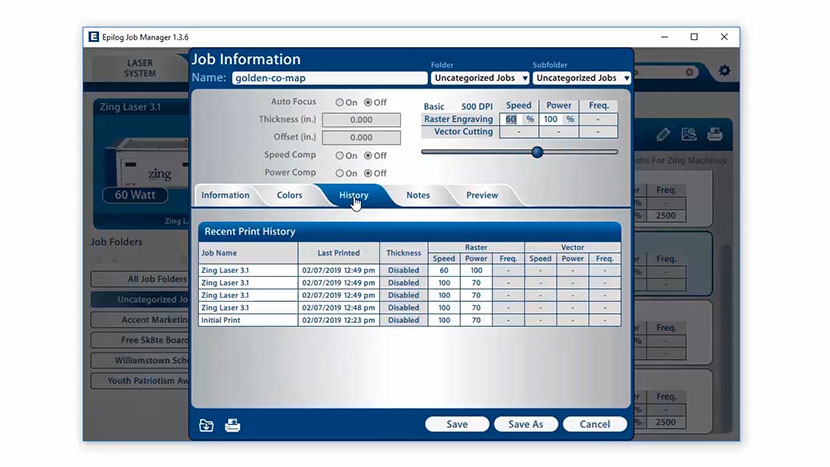Click the pencil edit icon
Viewport: 830px width, 467px height.
click(663, 134)
